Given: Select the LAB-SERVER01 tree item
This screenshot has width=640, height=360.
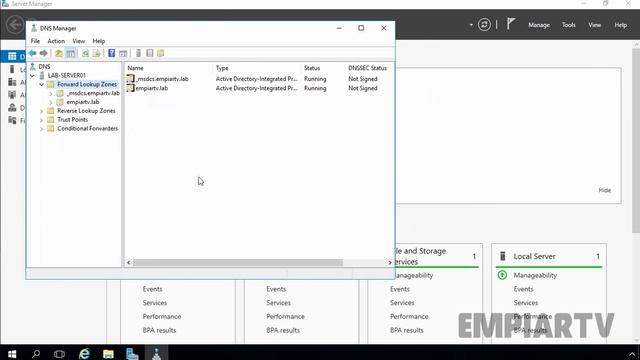Looking at the screenshot, I should [67, 76].
